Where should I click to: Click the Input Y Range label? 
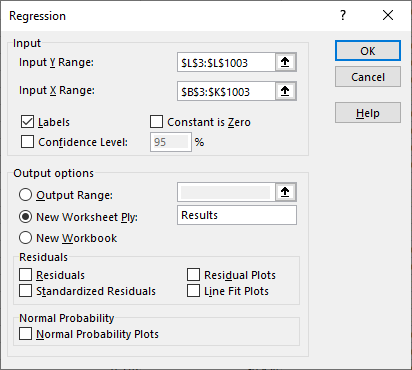(56, 62)
